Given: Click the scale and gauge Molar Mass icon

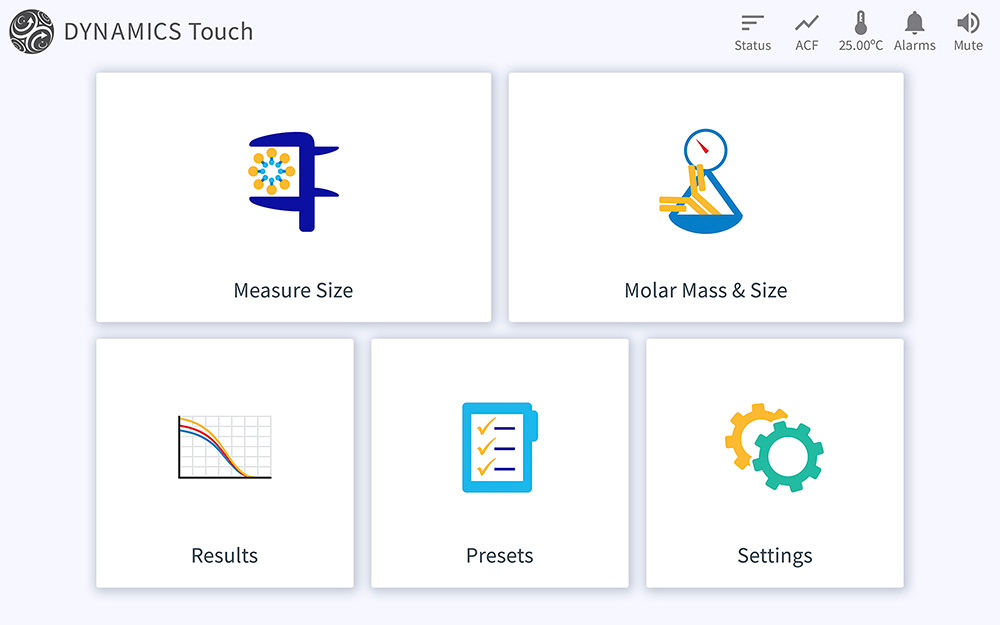Looking at the screenshot, I should [705, 182].
